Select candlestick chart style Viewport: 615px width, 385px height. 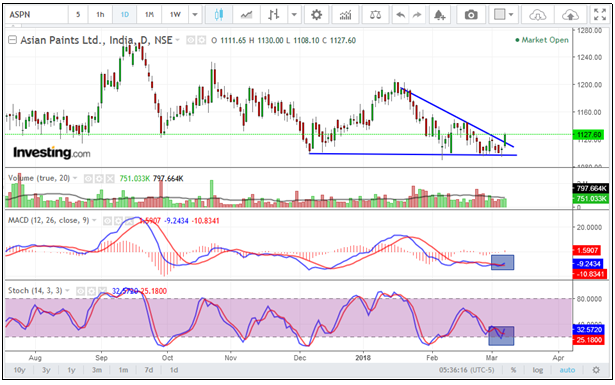coord(218,15)
